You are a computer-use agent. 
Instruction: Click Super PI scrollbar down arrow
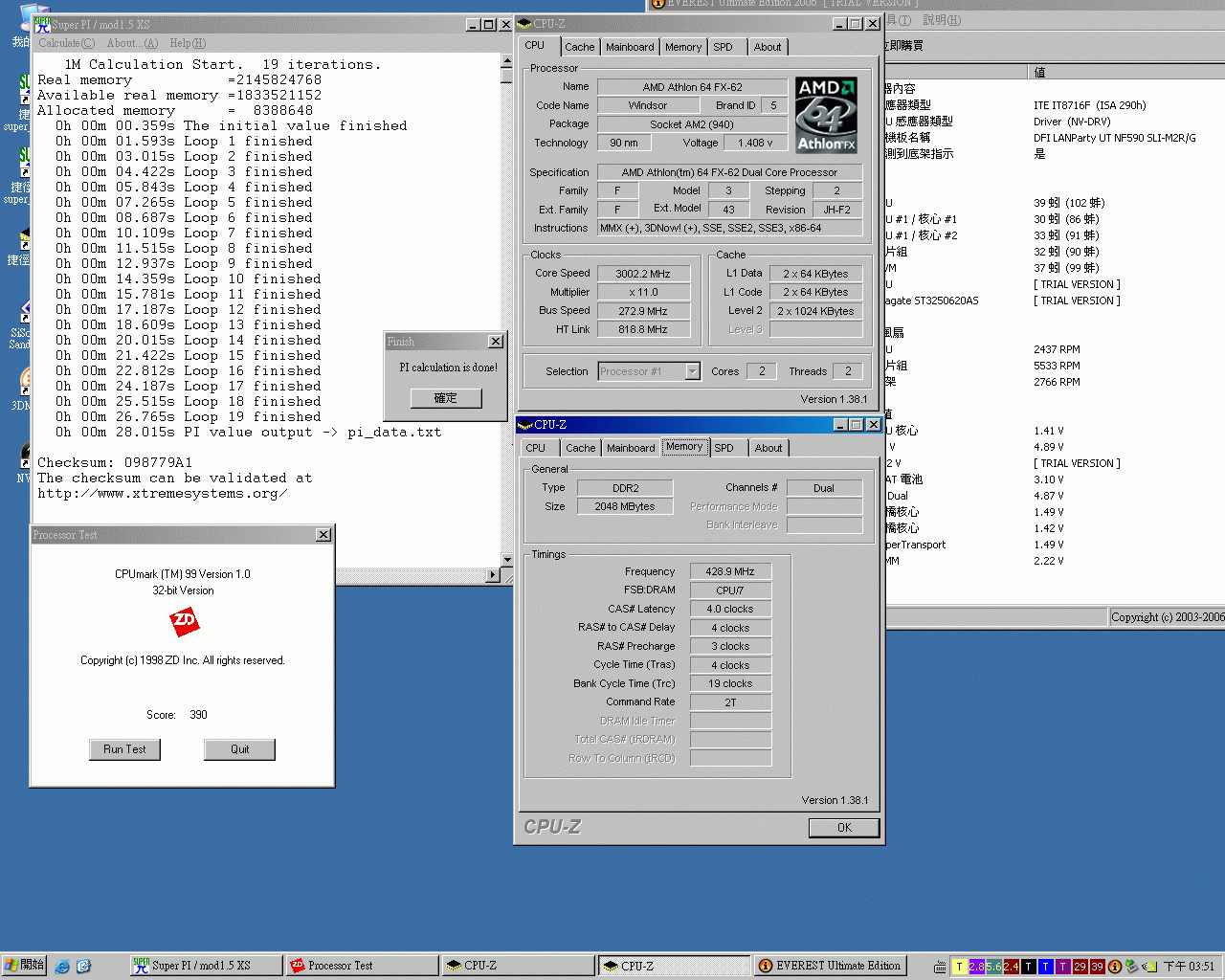coord(506,560)
